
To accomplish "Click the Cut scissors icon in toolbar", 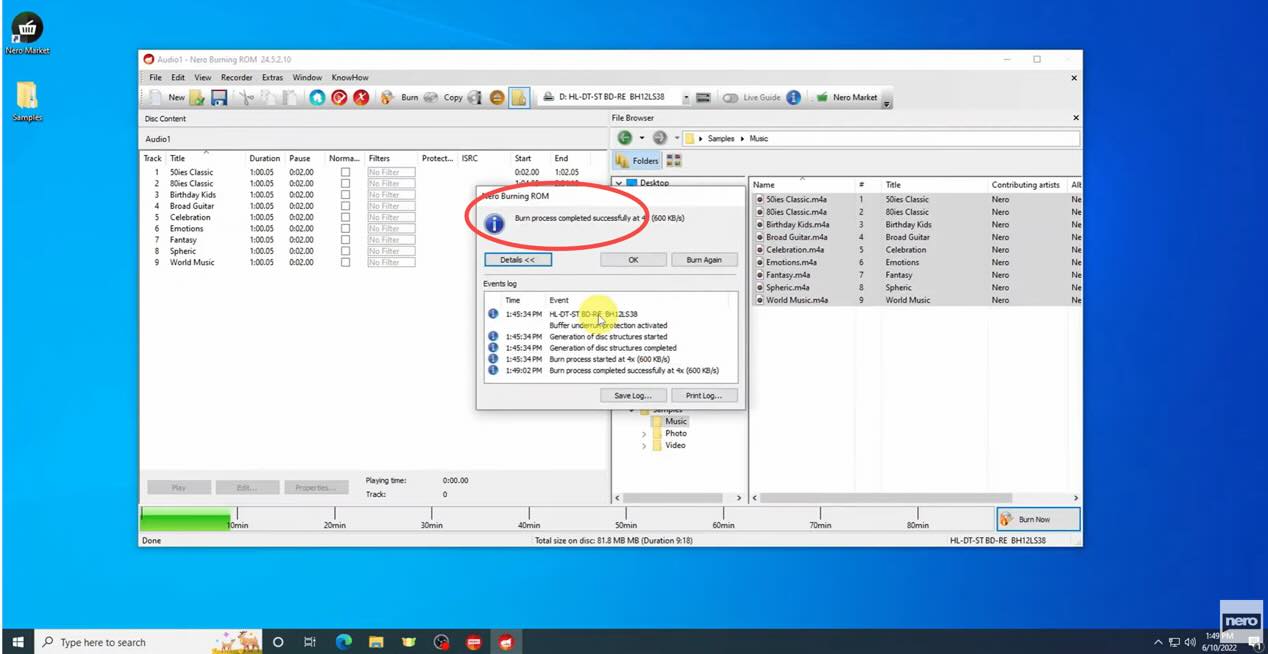I will 247,97.
